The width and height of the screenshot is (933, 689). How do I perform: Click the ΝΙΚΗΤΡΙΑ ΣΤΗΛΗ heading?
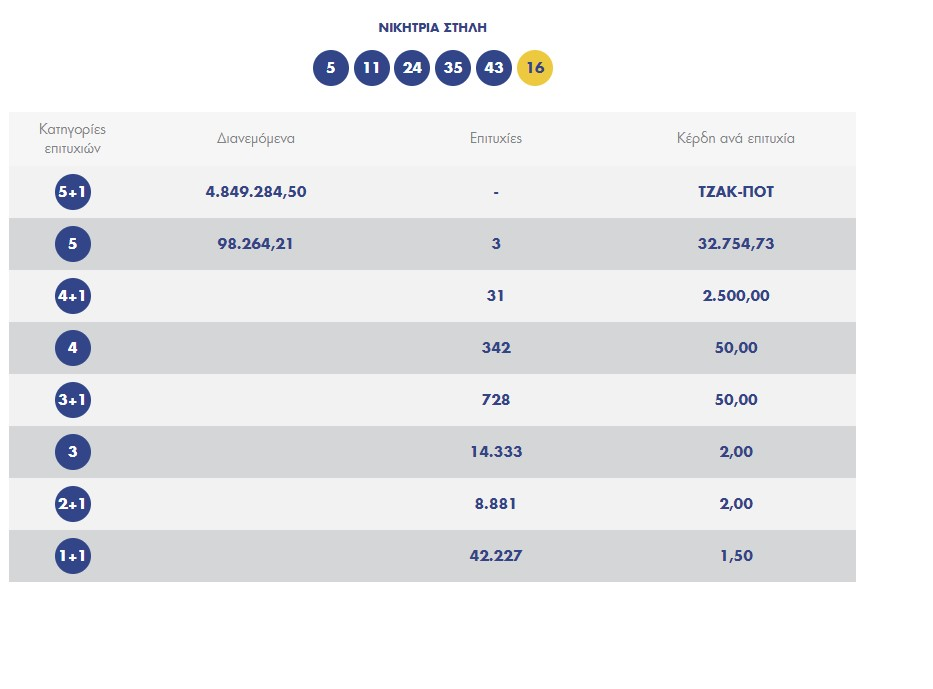(x=432, y=28)
